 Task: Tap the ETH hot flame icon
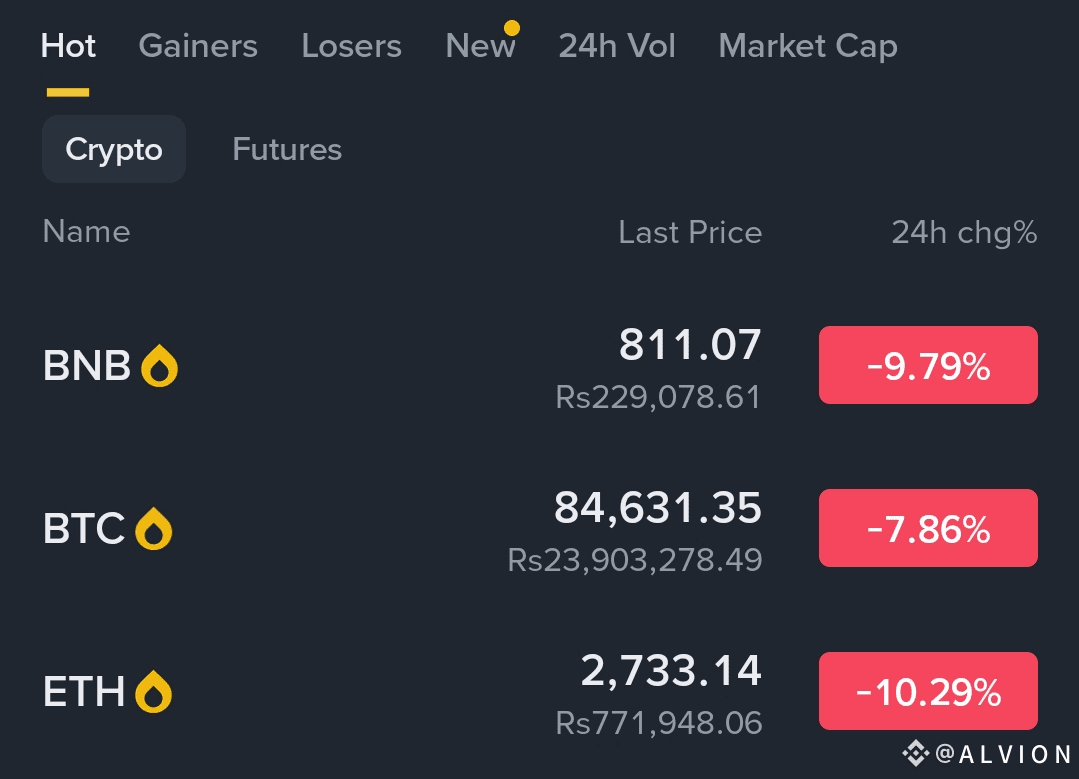tap(153, 692)
